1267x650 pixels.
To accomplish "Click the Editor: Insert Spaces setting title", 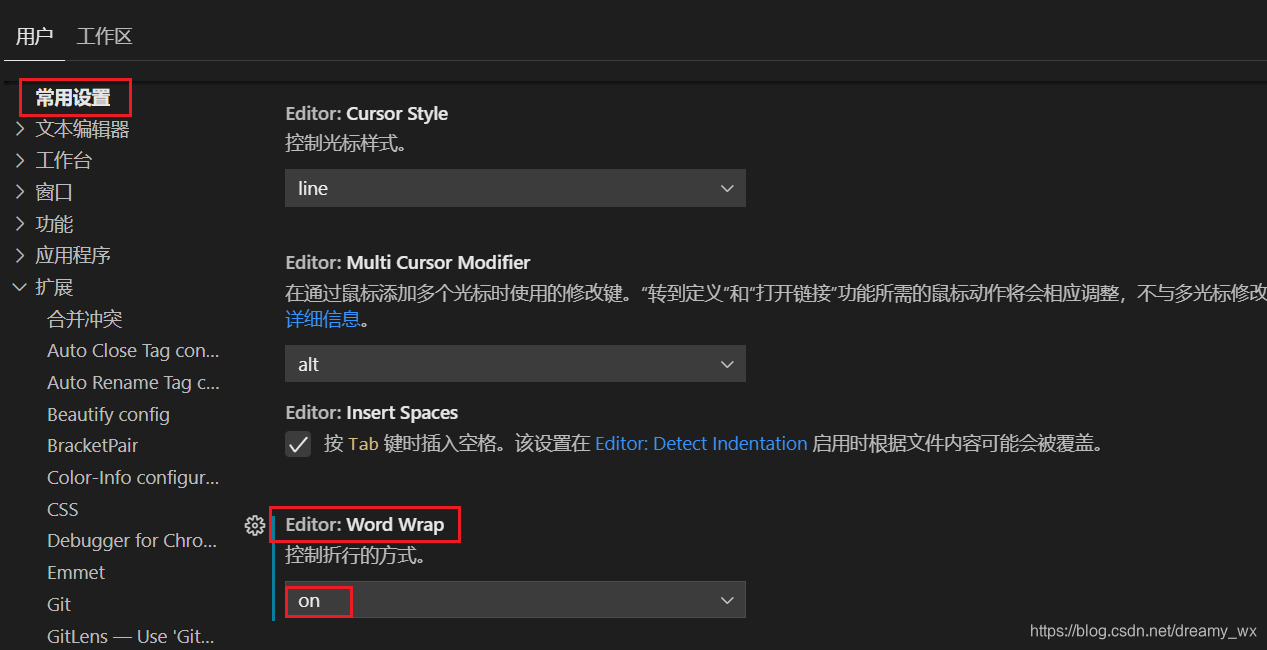I will coord(372,413).
